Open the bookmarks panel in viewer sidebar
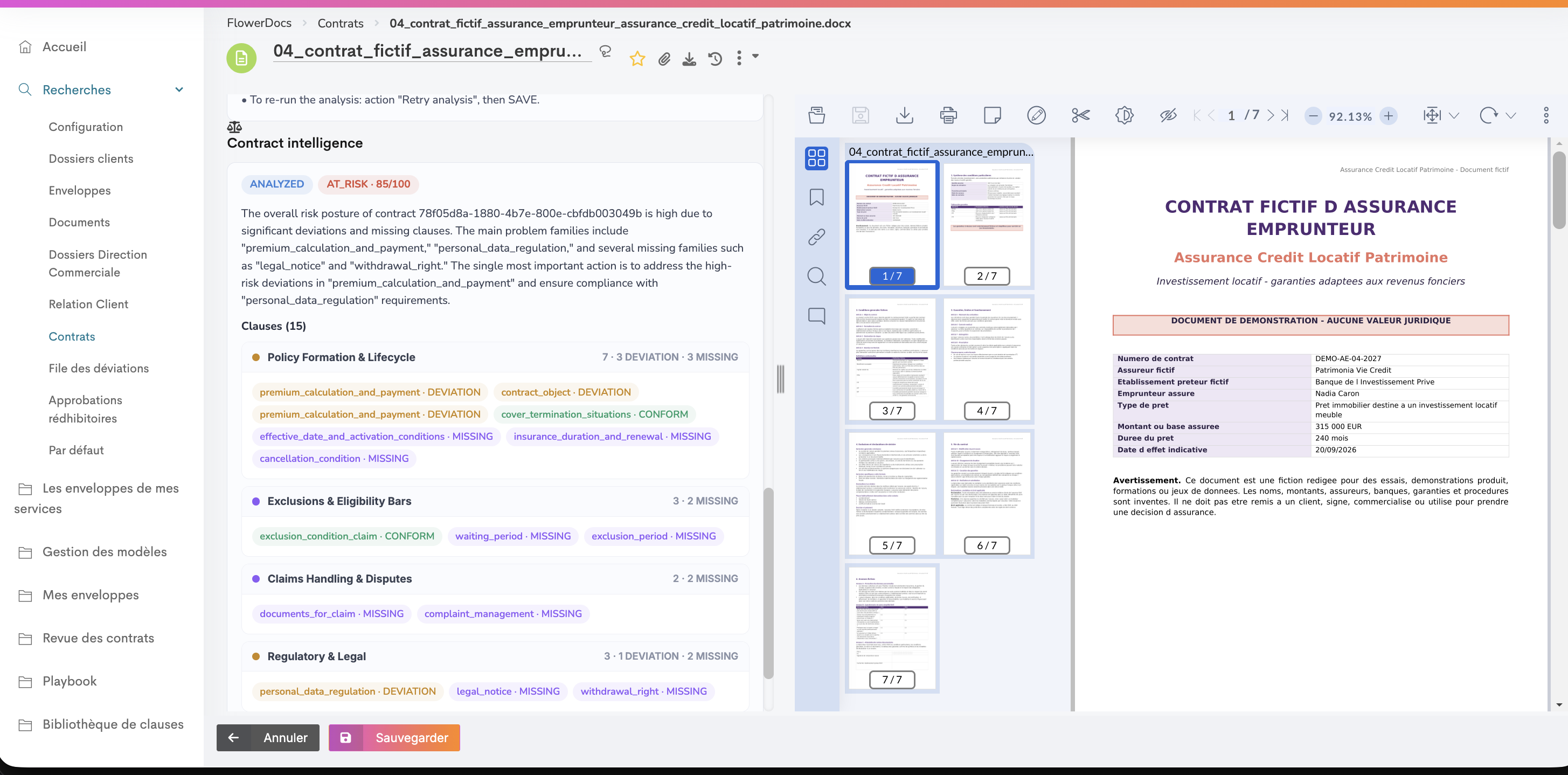 click(816, 197)
